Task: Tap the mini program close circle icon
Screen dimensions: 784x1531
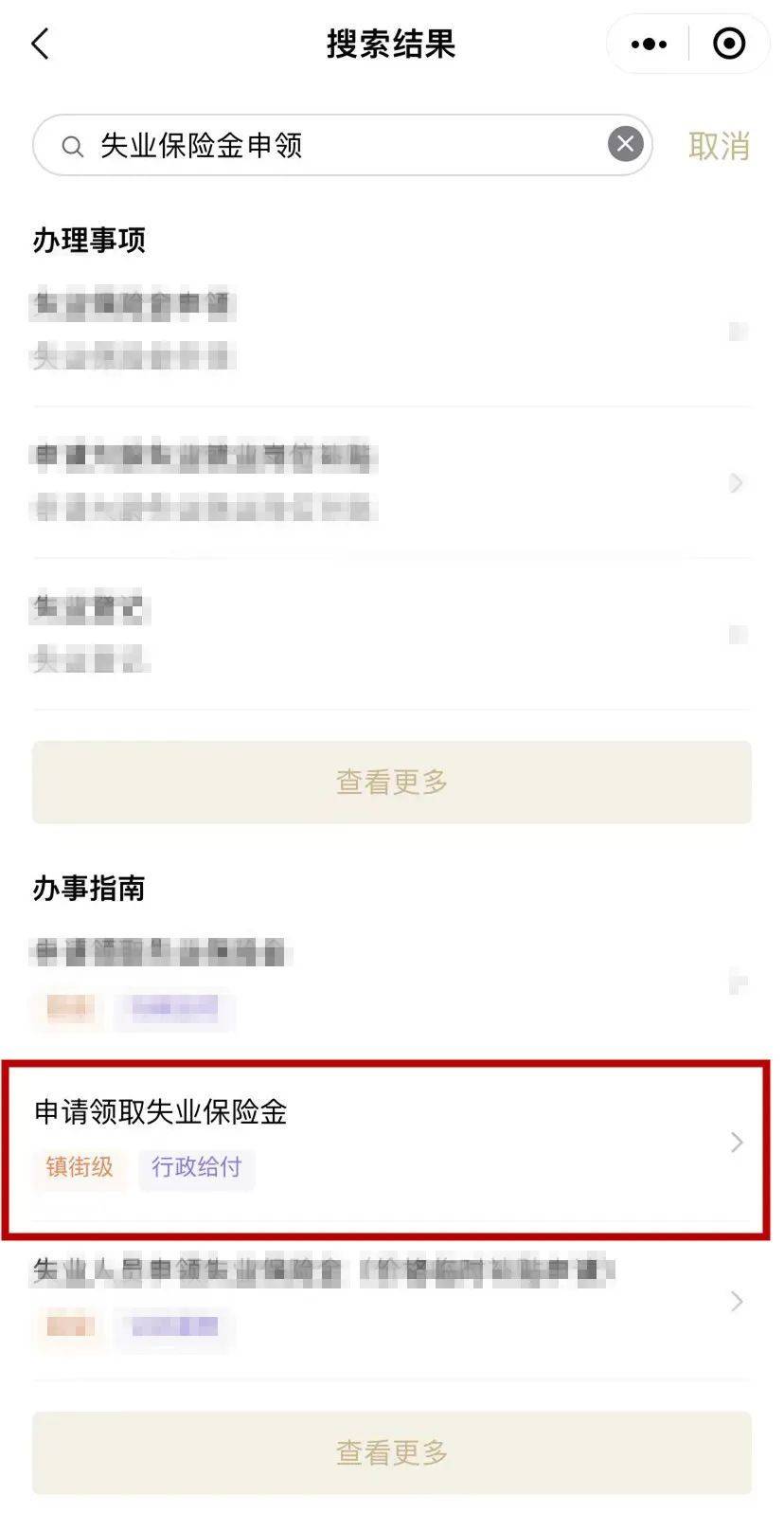Action: (729, 44)
